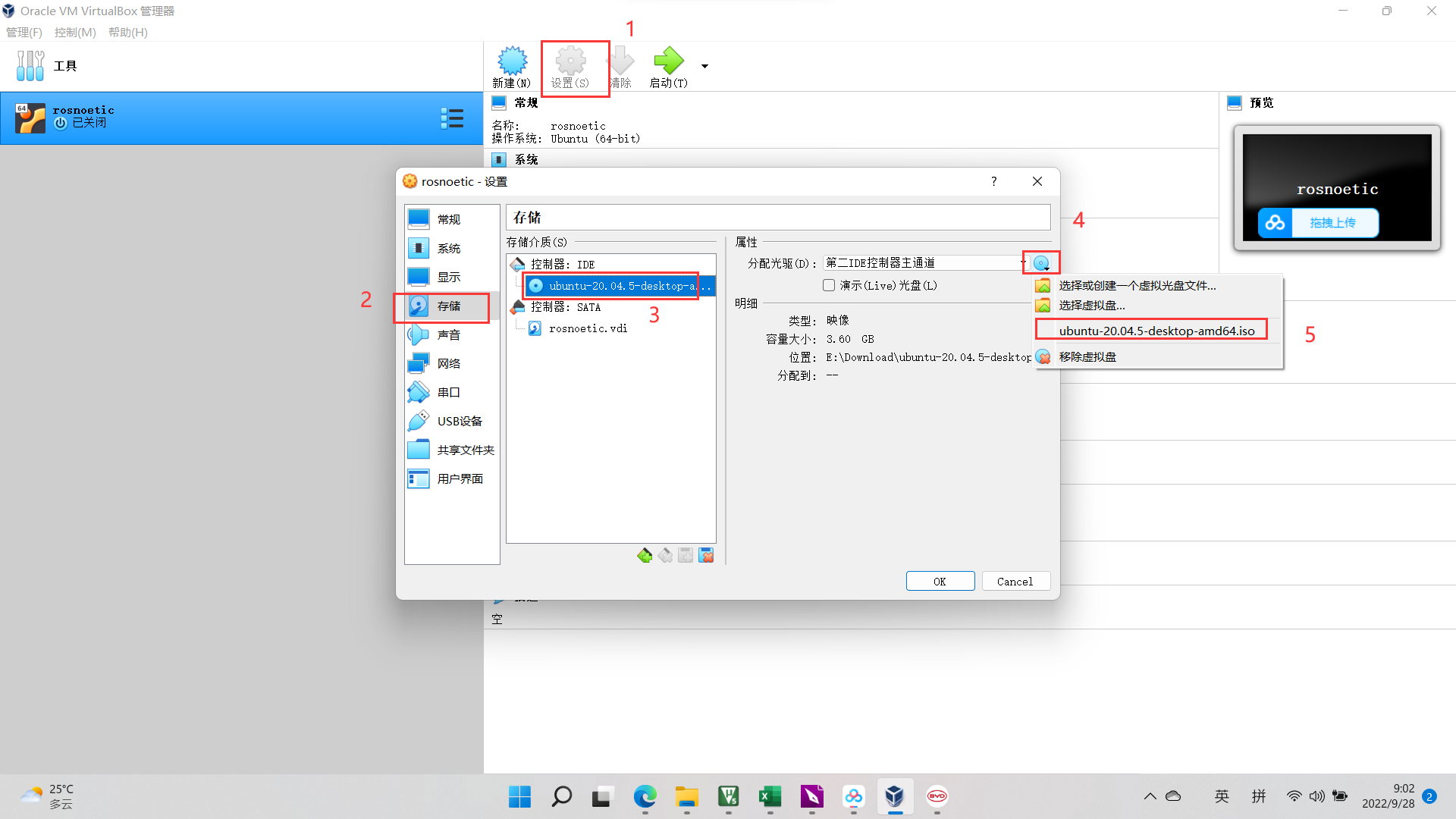Screen dimensions: 1456x819
Task: Click the 预览 panel header
Action: pyautogui.click(x=1261, y=103)
